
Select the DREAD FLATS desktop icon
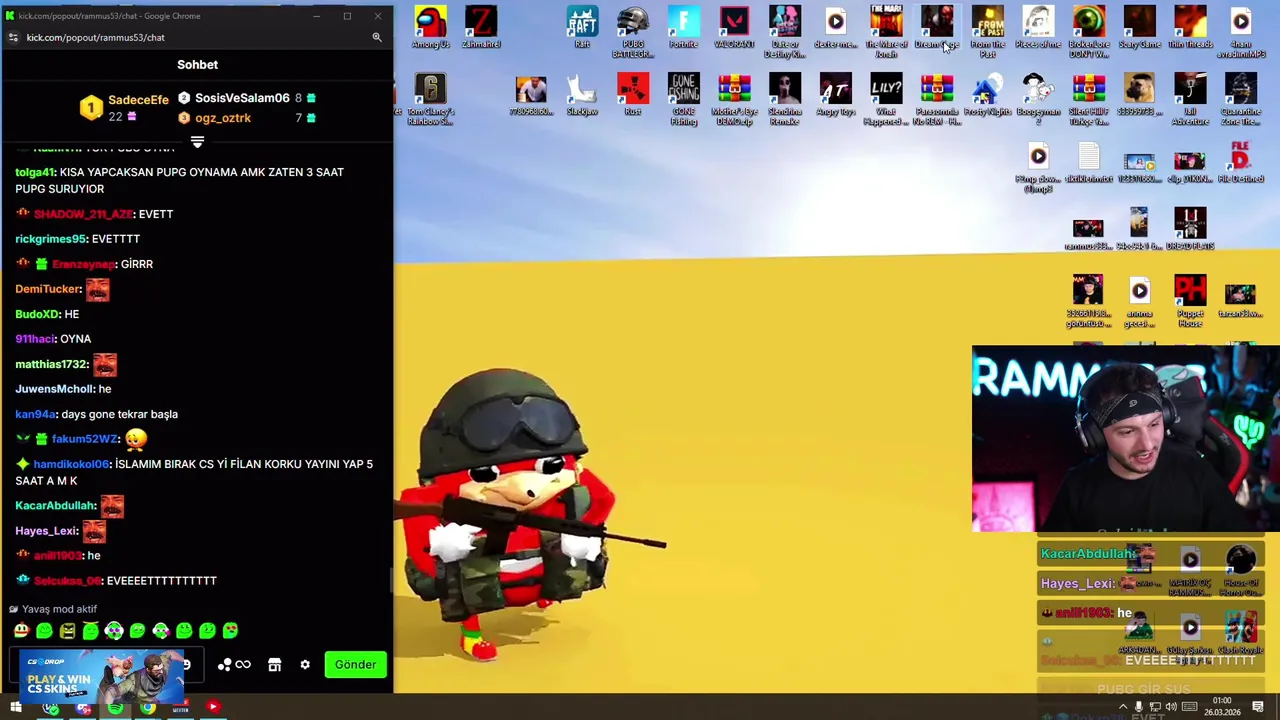1190,229
